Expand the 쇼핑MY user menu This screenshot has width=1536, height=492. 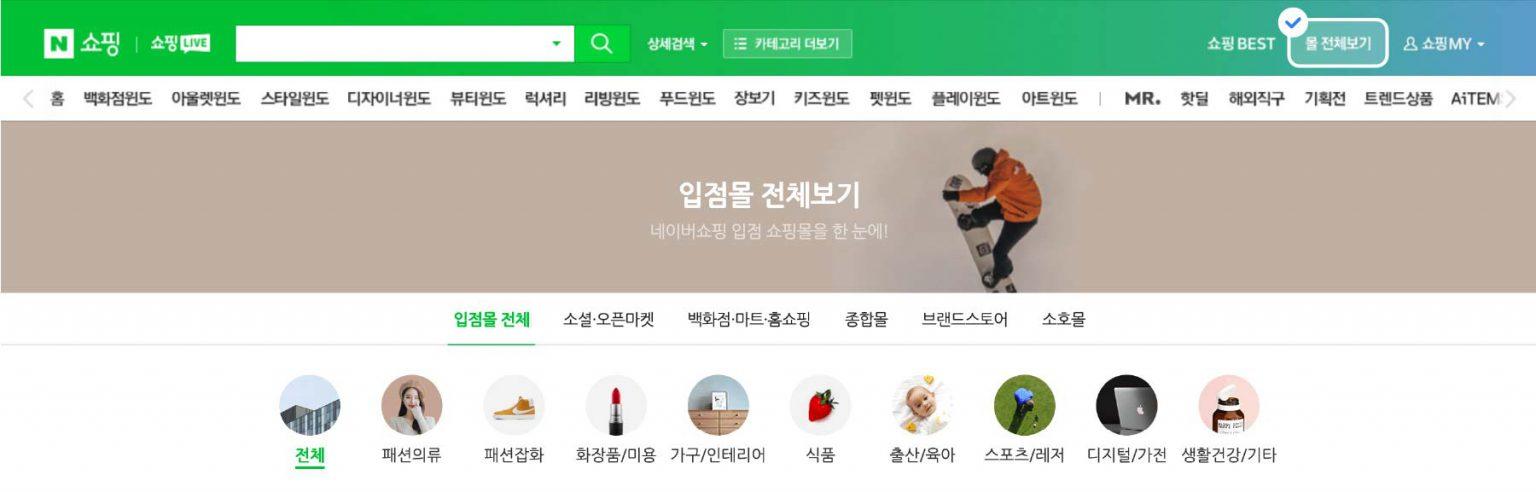pos(1444,44)
